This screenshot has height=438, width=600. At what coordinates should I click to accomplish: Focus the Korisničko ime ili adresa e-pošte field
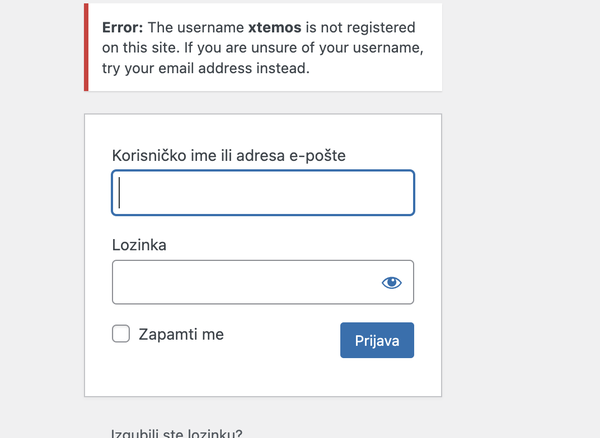pos(263,193)
